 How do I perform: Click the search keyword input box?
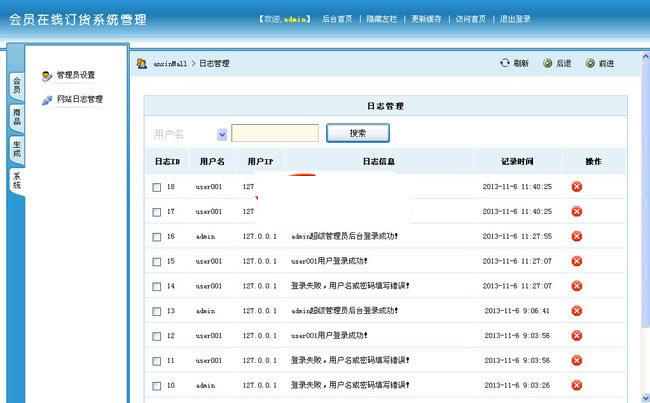[x=275, y=133]
